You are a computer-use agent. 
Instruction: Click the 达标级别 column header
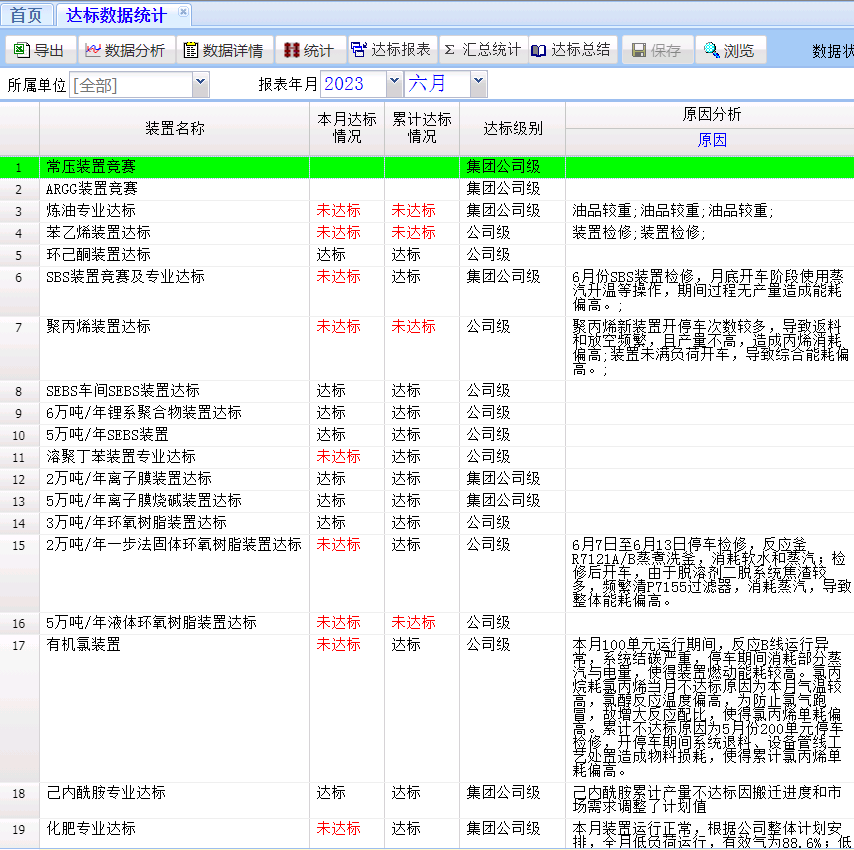point(512,128)
